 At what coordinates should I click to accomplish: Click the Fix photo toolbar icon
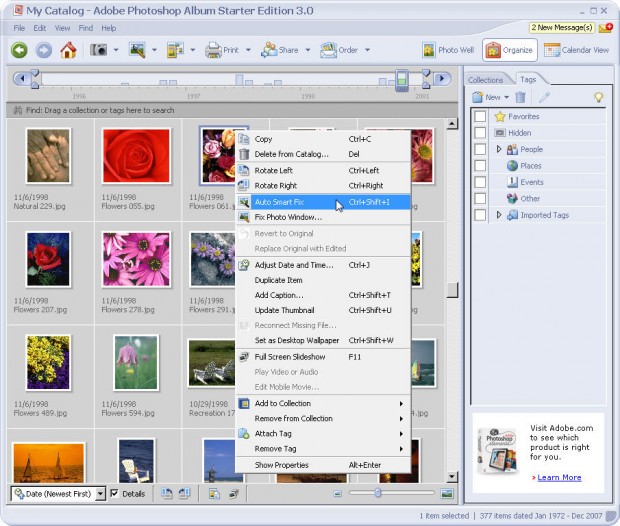tap(137, 50)
